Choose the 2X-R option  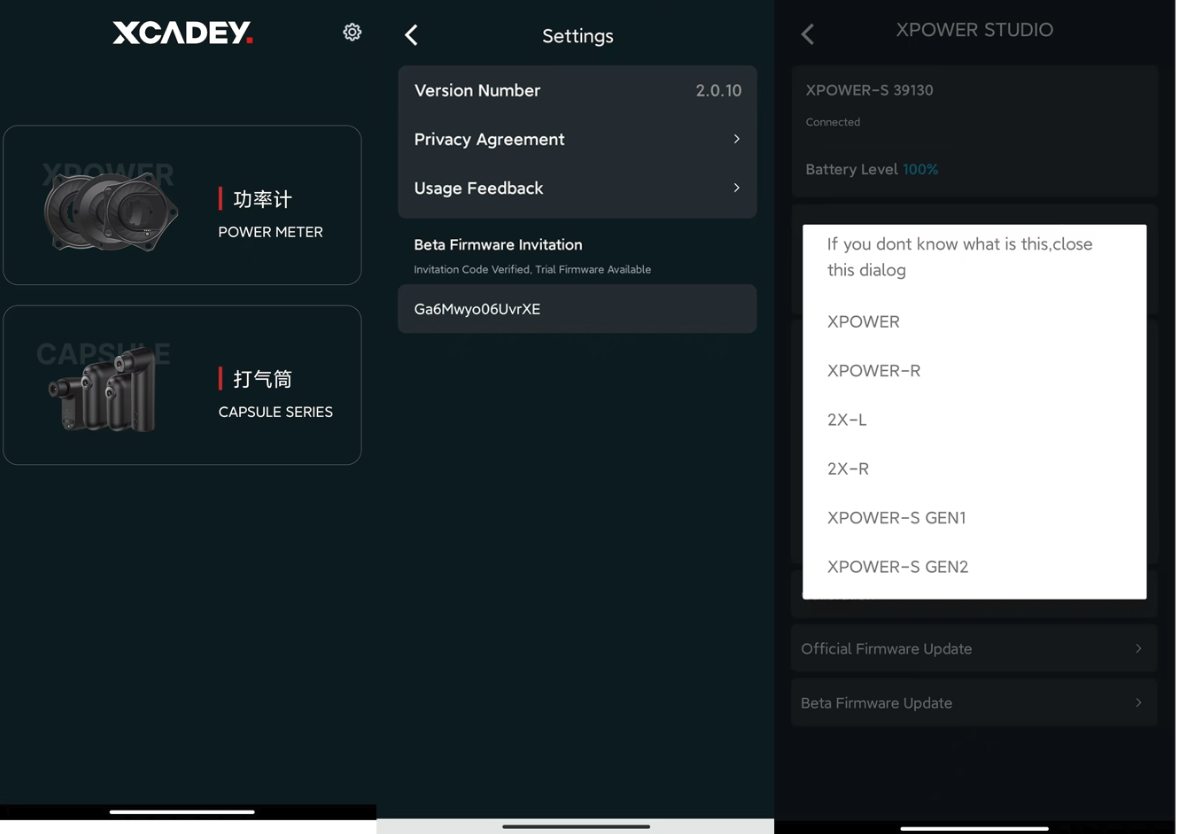point(848,469)
